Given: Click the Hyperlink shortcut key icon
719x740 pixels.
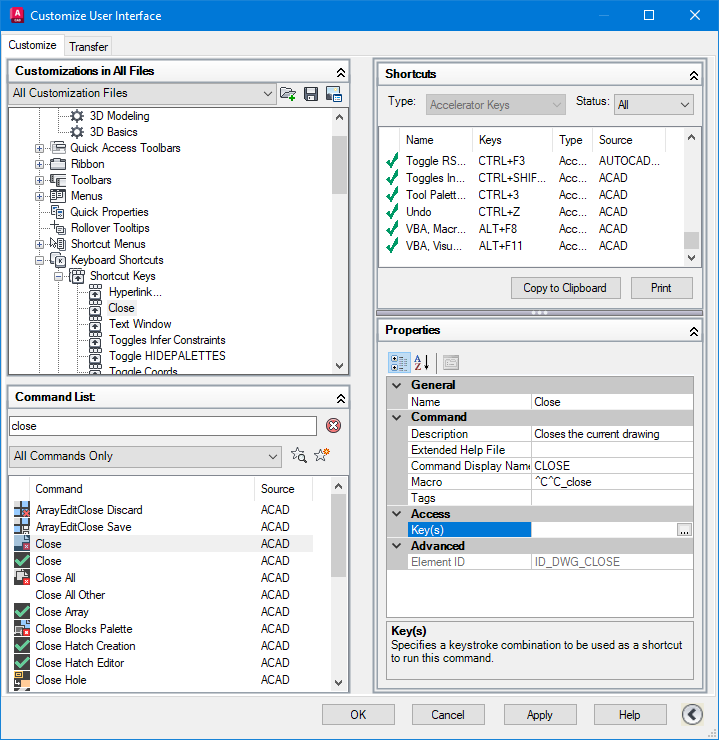Looking at the screenshot, I should click(95, 292).
